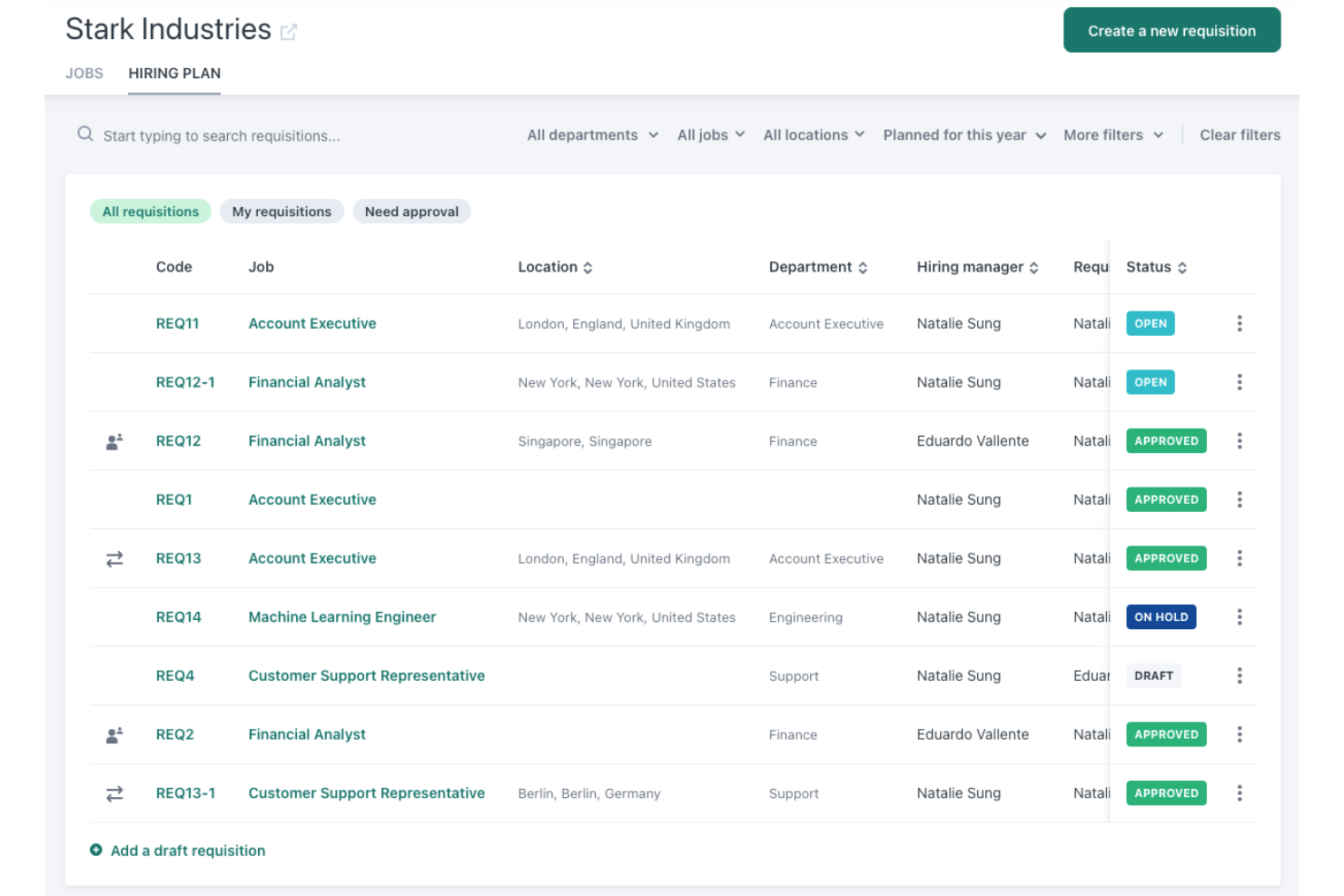This screenshot has height=896, width=1344.
Task: Open the three-dot menu for REQ12
Action: [1240, 441]
